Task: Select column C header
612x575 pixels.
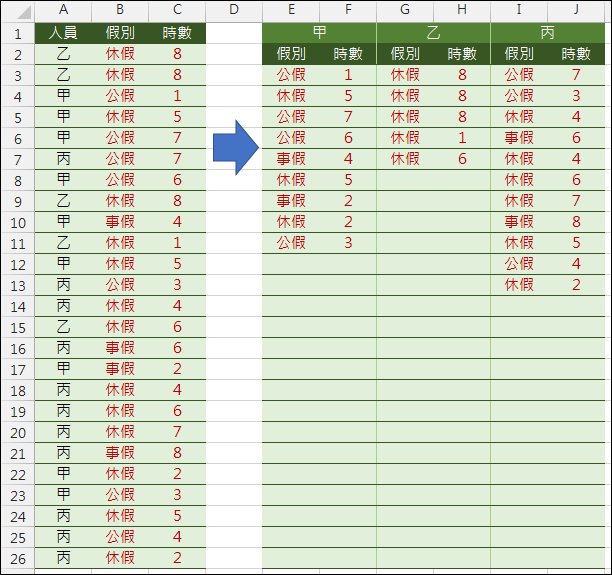Action: pyautogui.click(x=177, y=10)
